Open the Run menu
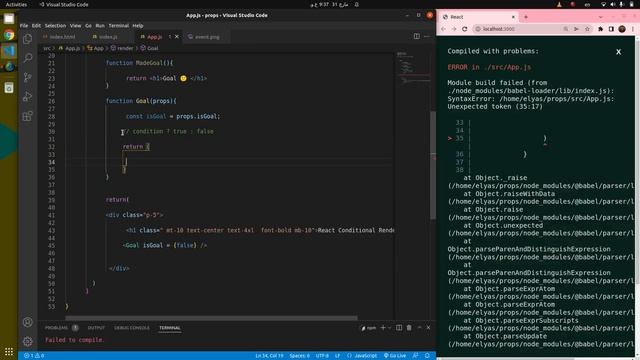The image size is (640, 360). [100, 25]
